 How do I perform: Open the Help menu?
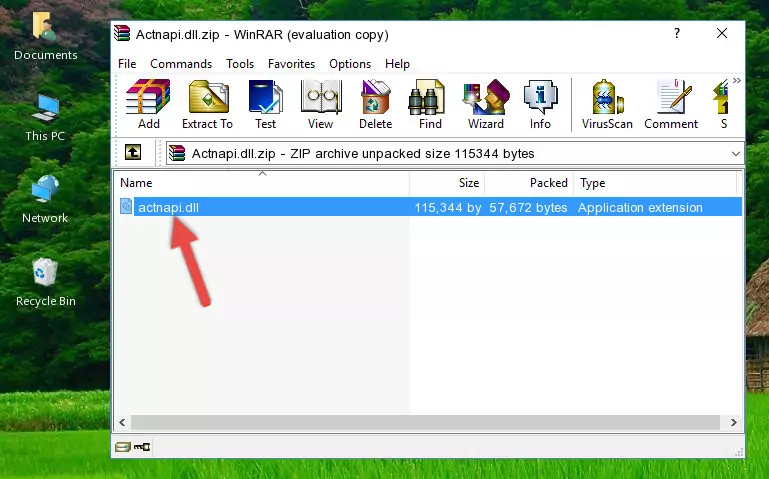(x=397, y=64)
